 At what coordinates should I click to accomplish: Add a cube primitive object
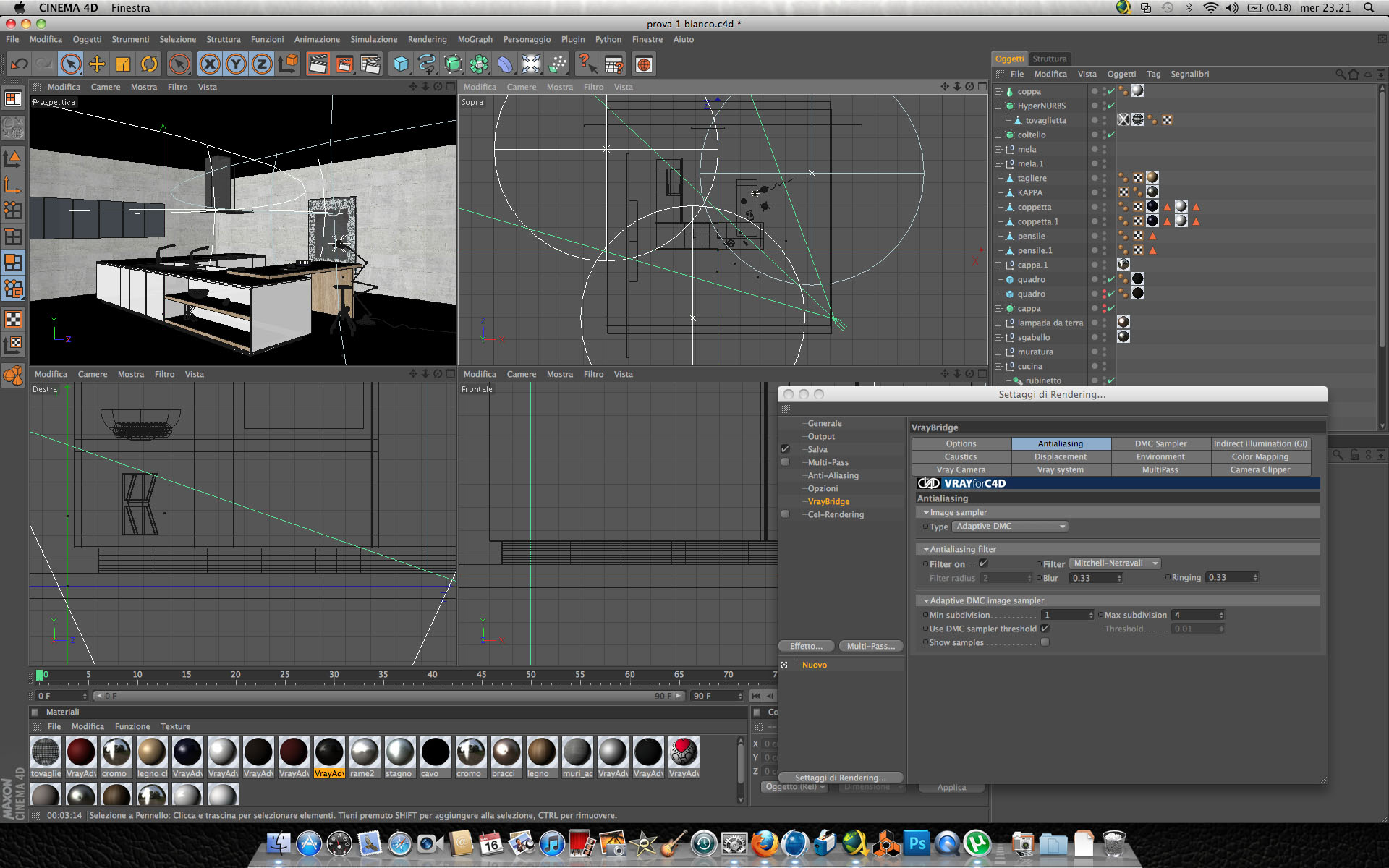pyautogui.click(x=400, y=64)
